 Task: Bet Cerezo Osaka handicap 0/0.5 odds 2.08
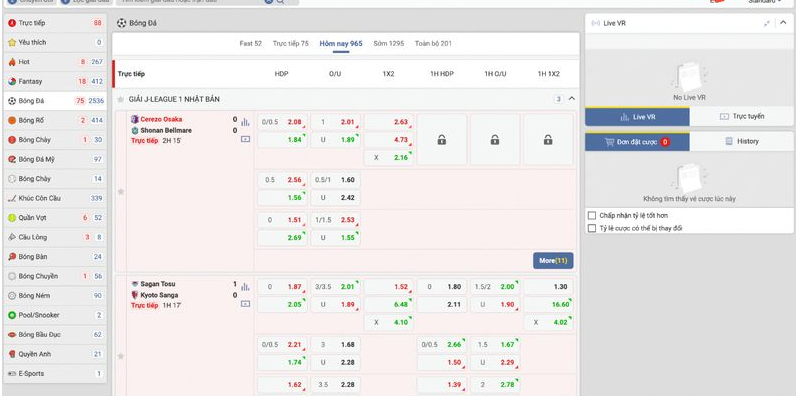[282, 122]
